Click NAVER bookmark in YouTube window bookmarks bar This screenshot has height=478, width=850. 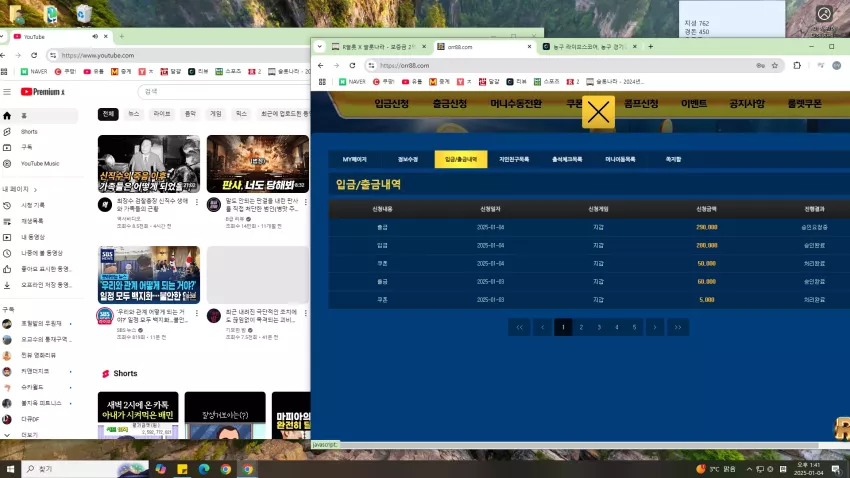pos(34,72)
